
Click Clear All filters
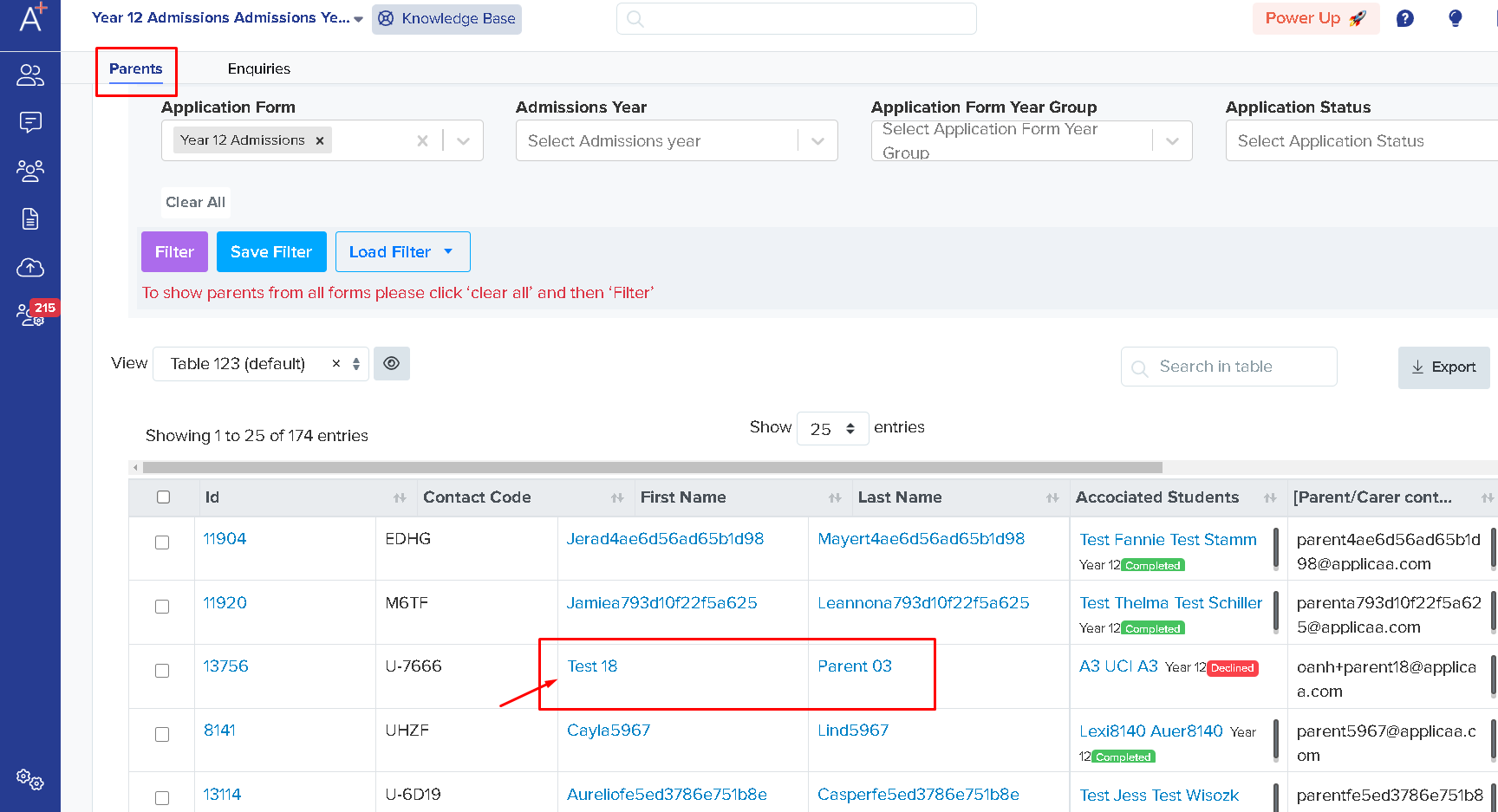pos(196,202)
